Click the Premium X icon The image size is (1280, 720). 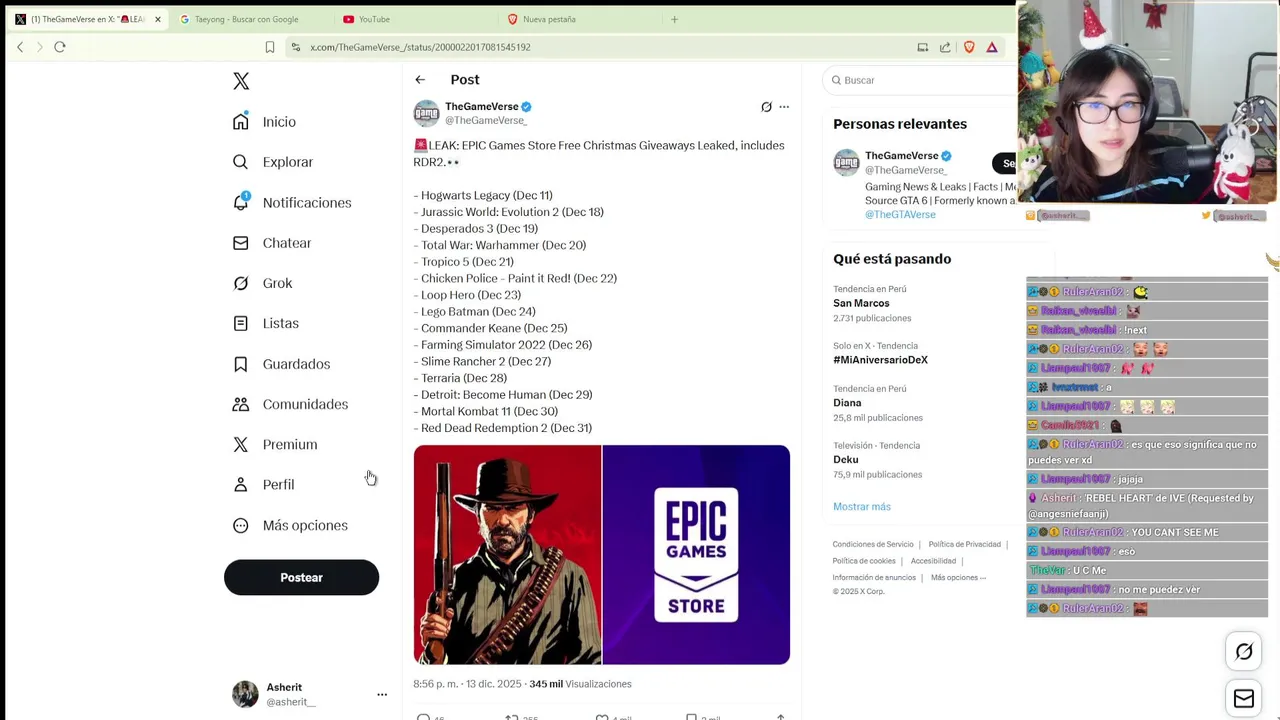point(241,444)
